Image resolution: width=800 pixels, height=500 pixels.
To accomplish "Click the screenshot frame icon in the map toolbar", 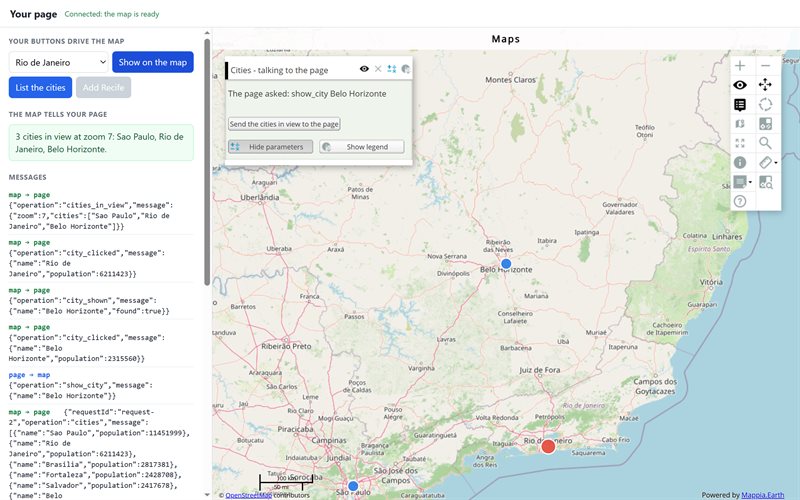I will (739, 182).
